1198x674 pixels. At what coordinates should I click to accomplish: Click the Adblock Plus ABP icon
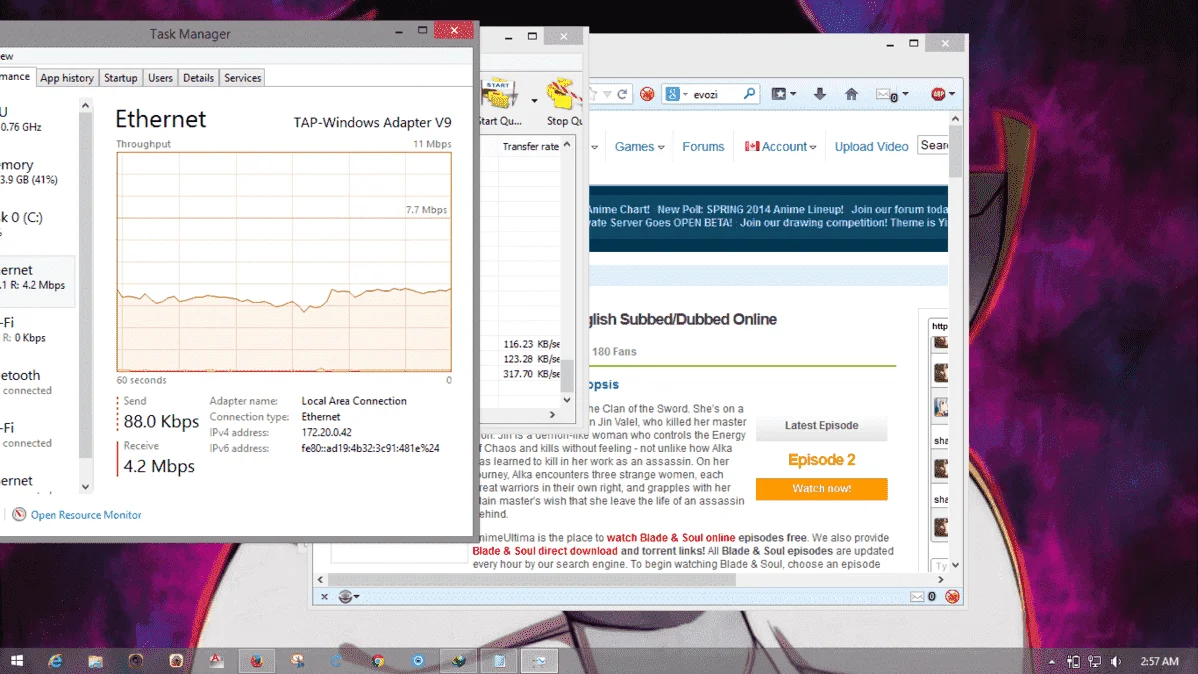tap(938, 94)
